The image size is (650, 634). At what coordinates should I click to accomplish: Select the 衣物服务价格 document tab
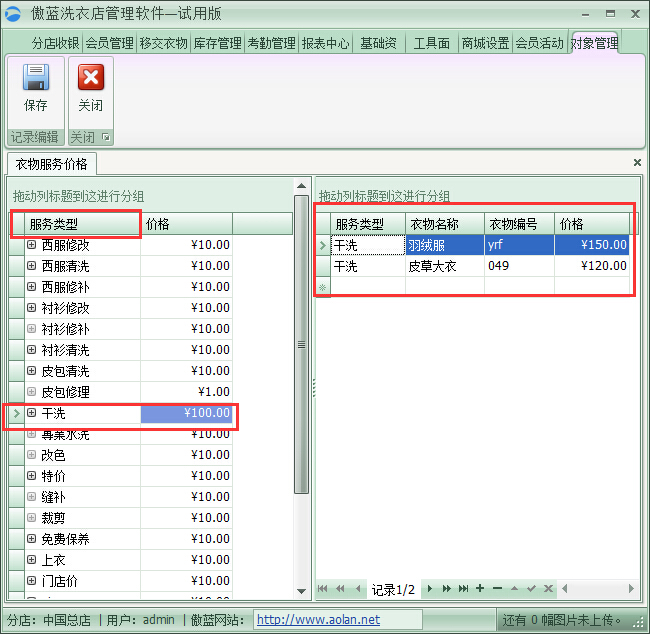tap(51, 164)
